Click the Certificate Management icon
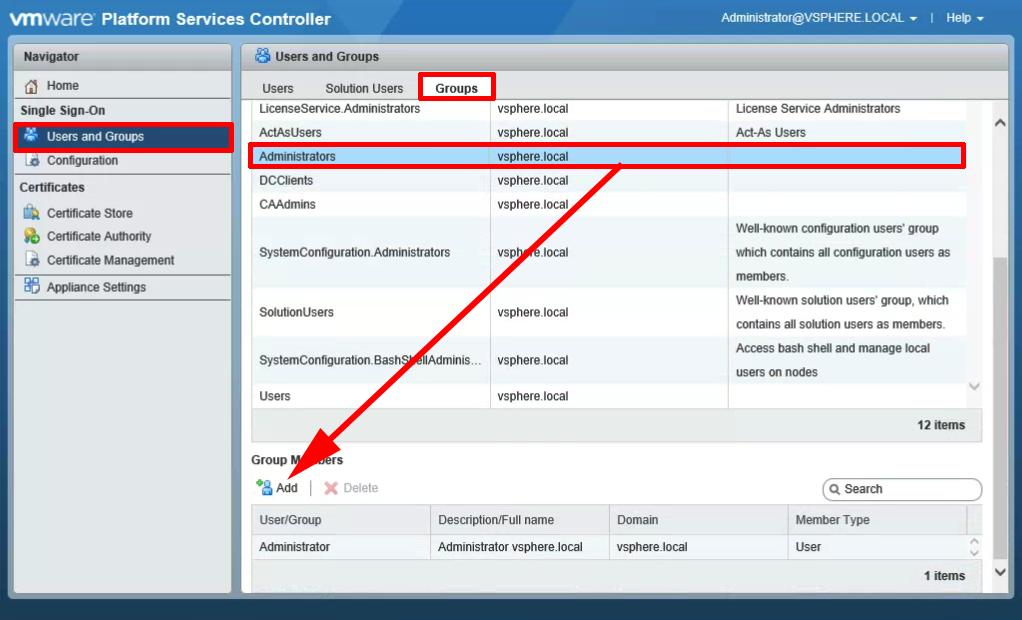 pyautogui.click(x=32, y=259)
